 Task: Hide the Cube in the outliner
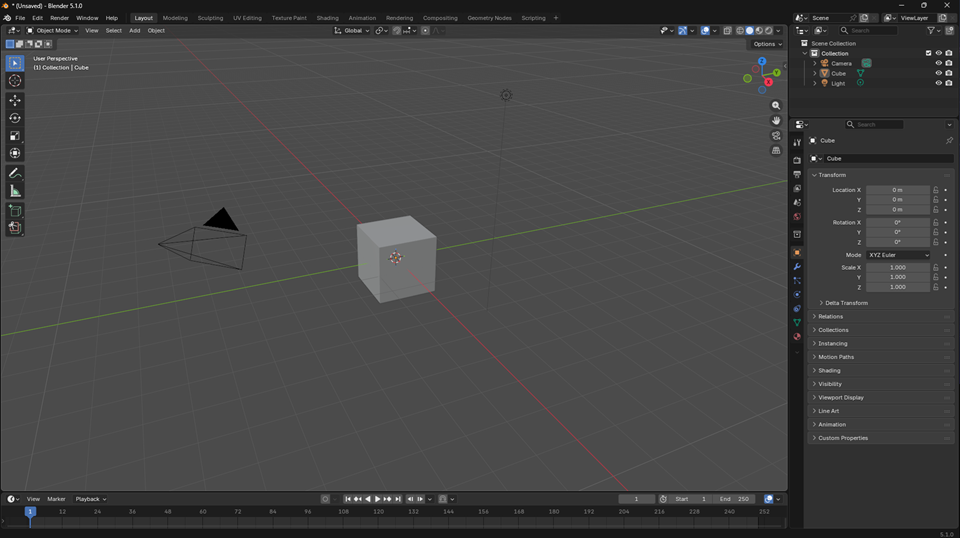938,73
